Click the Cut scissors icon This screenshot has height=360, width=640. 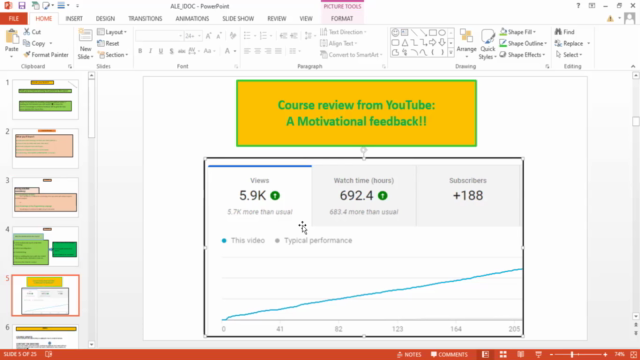(27, 31)
